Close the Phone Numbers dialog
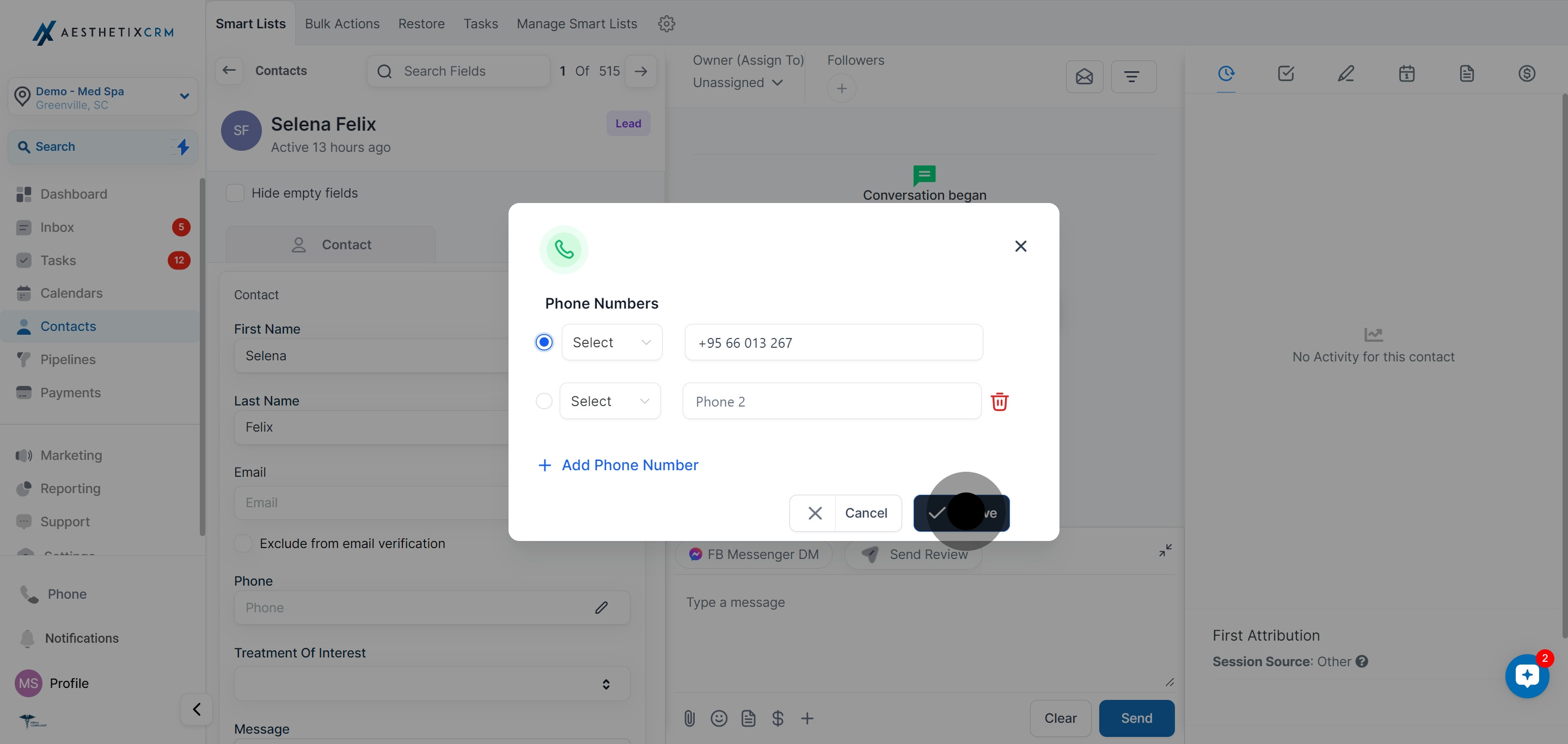 [x=1021, y=246]
